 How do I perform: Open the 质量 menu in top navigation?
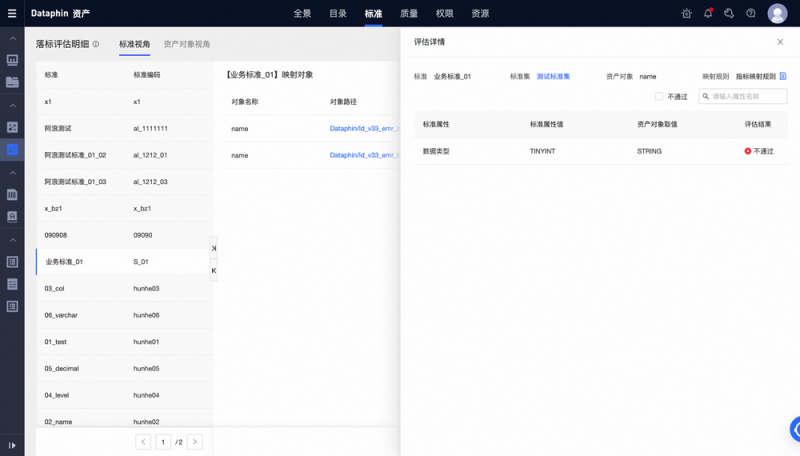(x=409, y=13)
